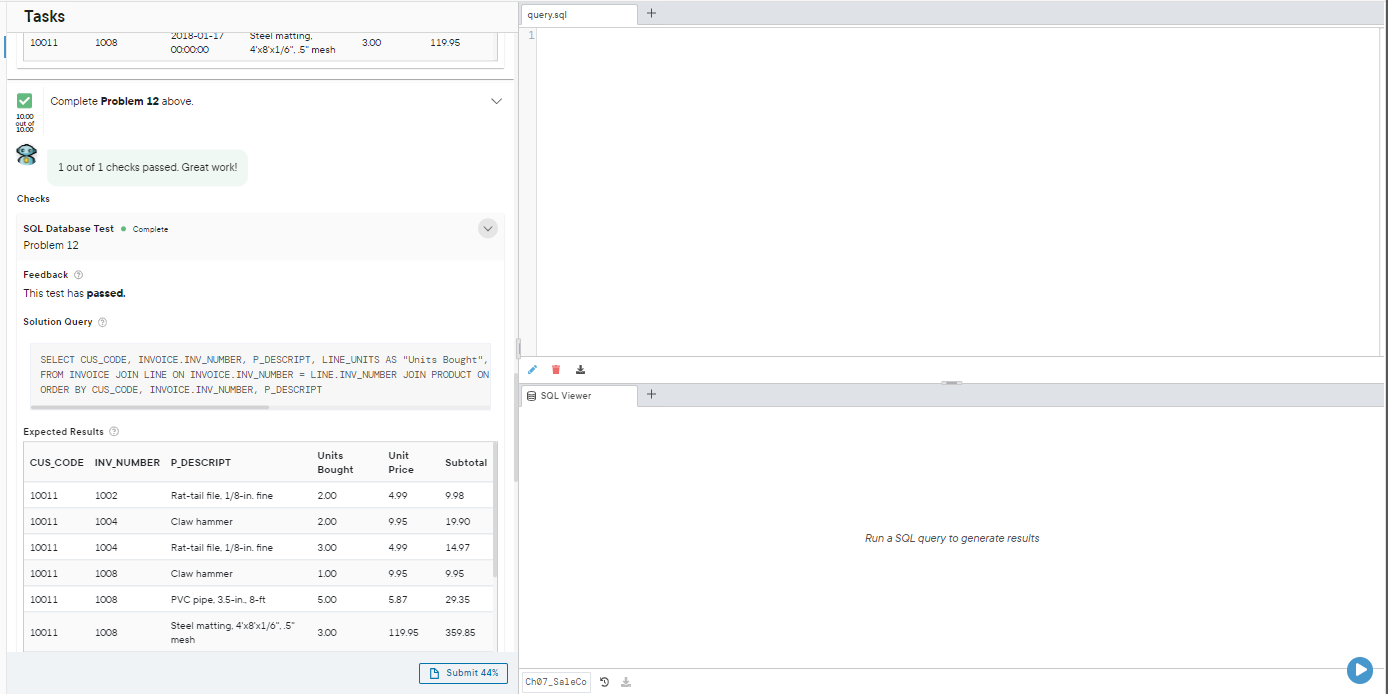Click the Submit 44% button
This screenshot has height=694, width=1388.
tap(464, 673)
